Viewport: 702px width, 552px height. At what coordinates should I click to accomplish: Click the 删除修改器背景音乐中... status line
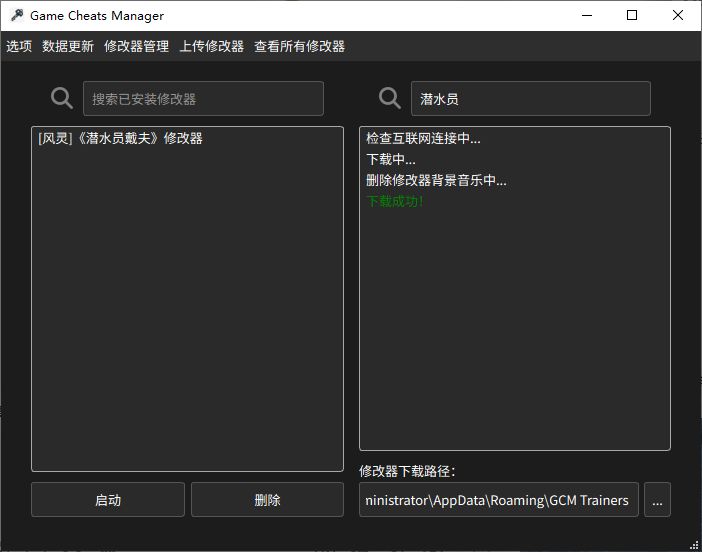[436, 180]
